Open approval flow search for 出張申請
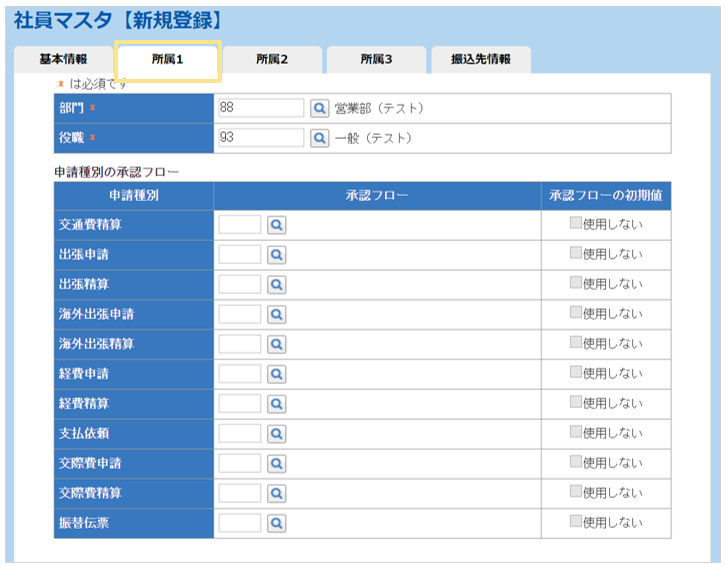726x567 pixels. pyautogui.click(x=276, y=255)
